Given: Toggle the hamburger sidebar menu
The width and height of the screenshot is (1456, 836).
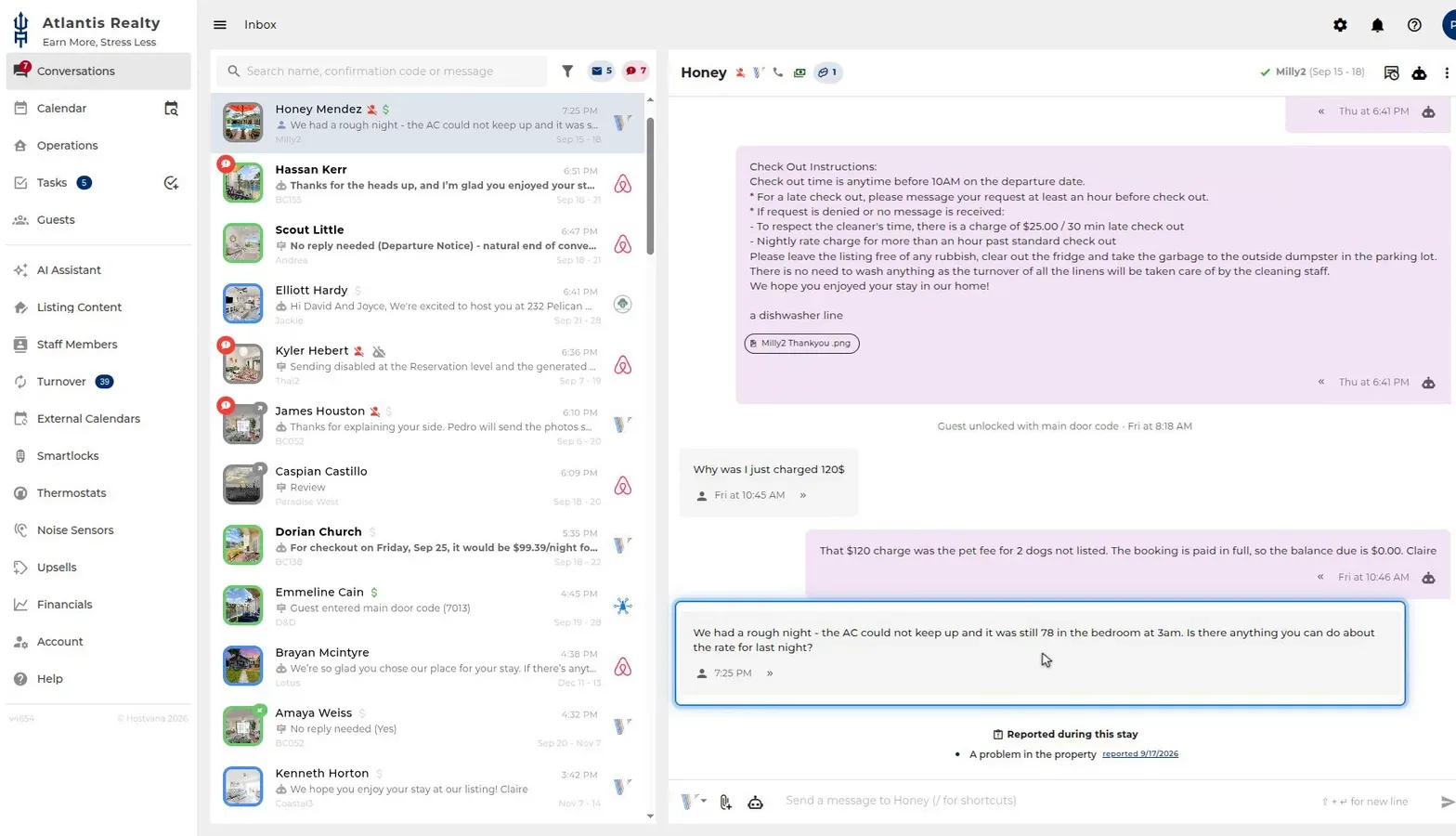Looking at the screenshot, I should point(220,25).
